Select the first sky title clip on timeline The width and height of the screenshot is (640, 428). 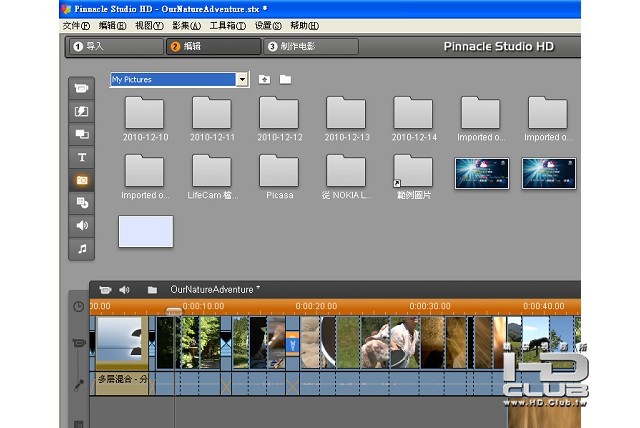122,343
